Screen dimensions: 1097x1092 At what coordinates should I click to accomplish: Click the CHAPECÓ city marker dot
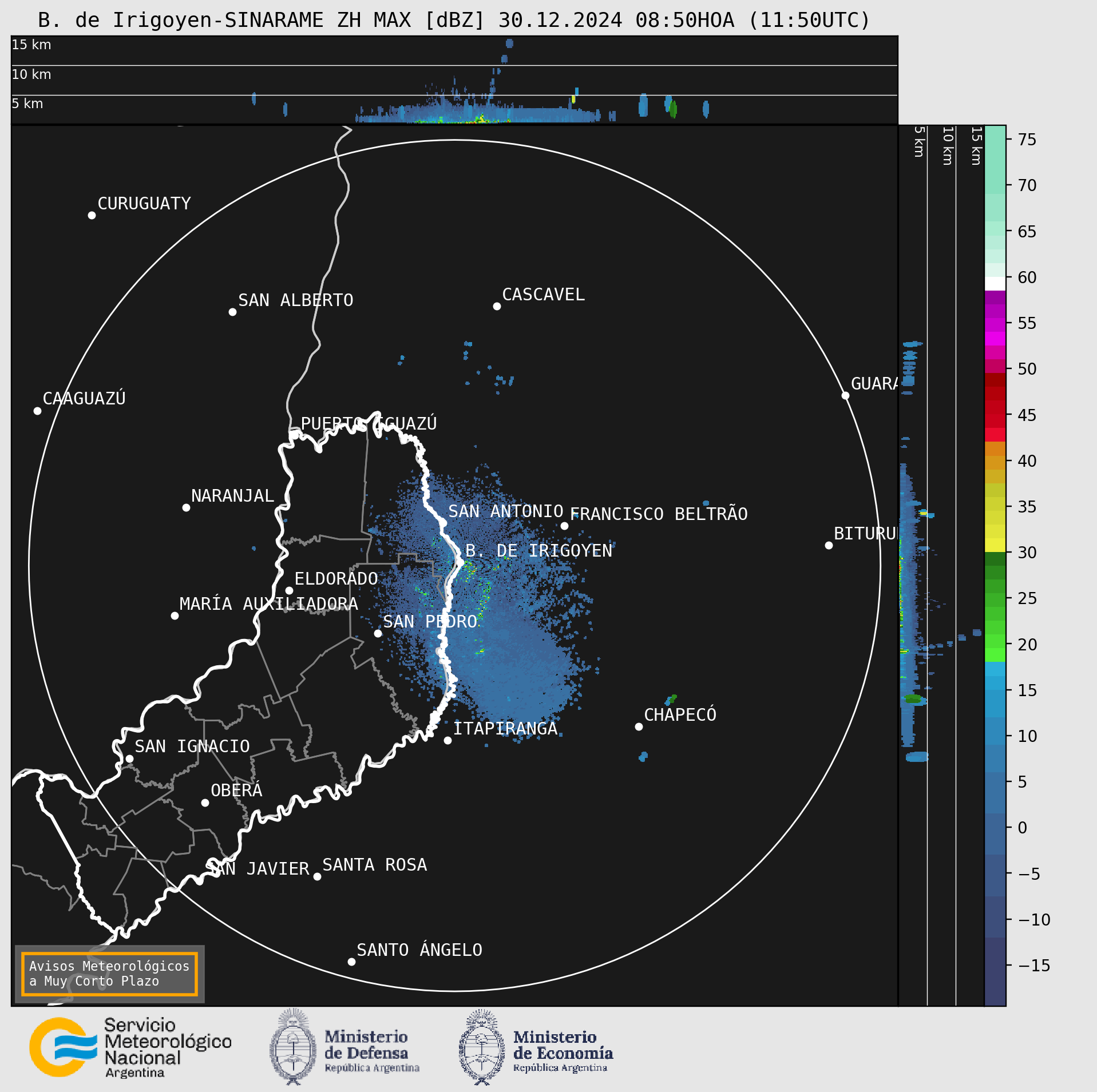tap(639, 726)
